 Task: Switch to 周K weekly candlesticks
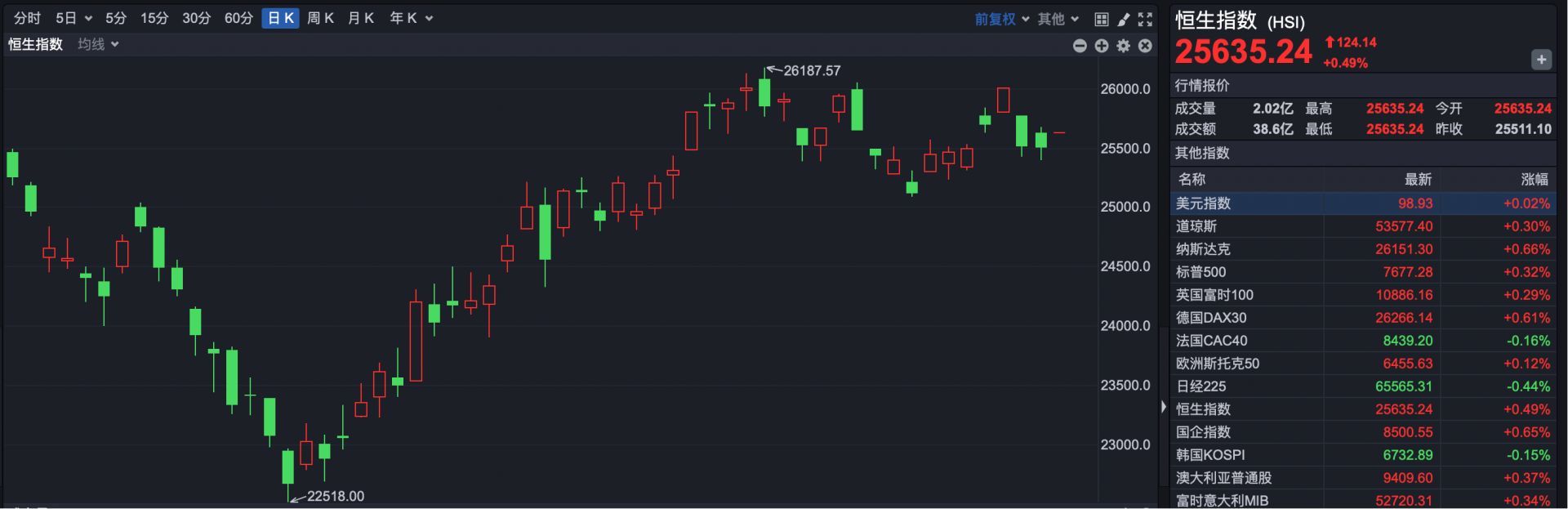tap(320, 18)
